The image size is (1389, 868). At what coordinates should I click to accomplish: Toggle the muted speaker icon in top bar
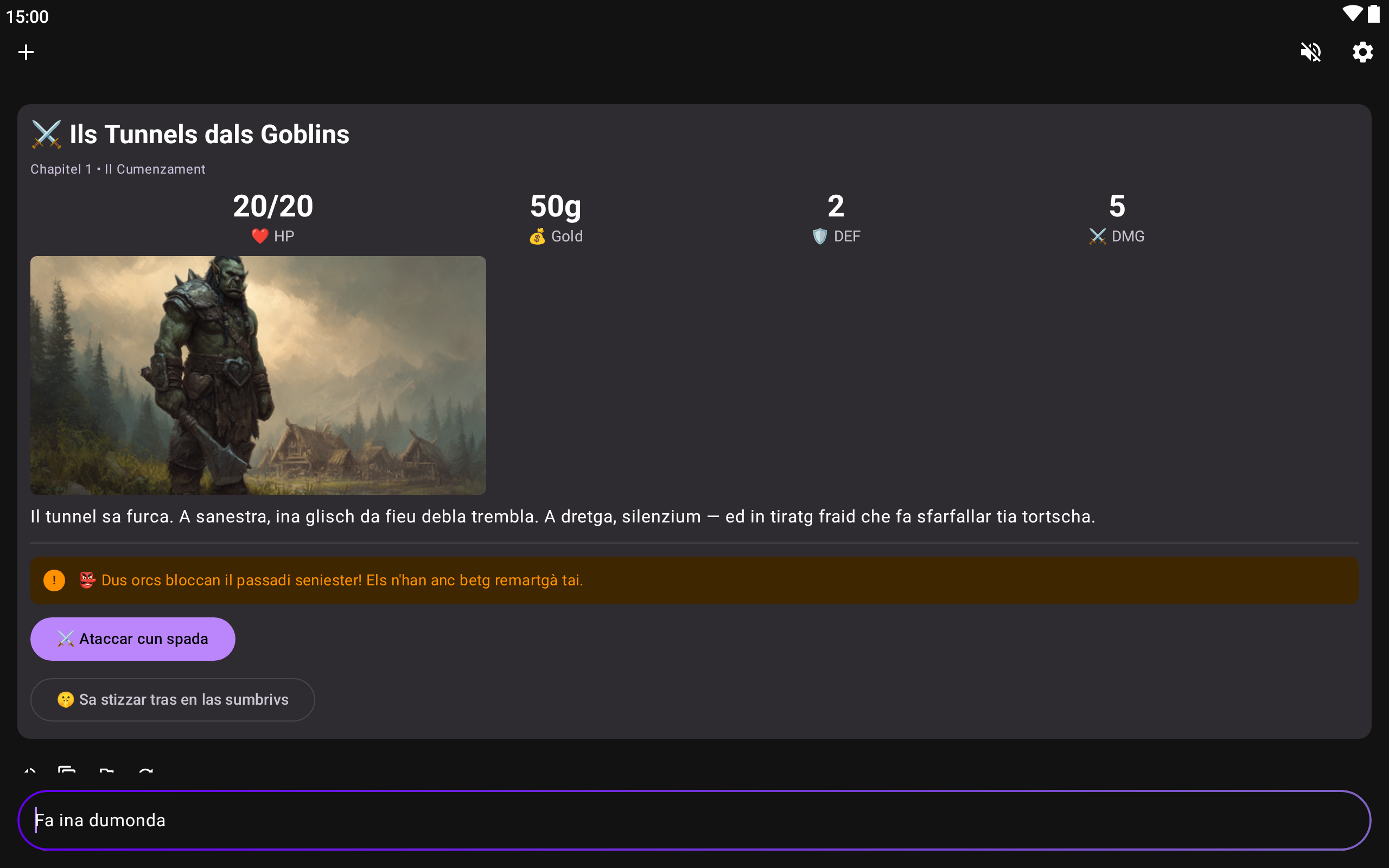[1310, 52]
